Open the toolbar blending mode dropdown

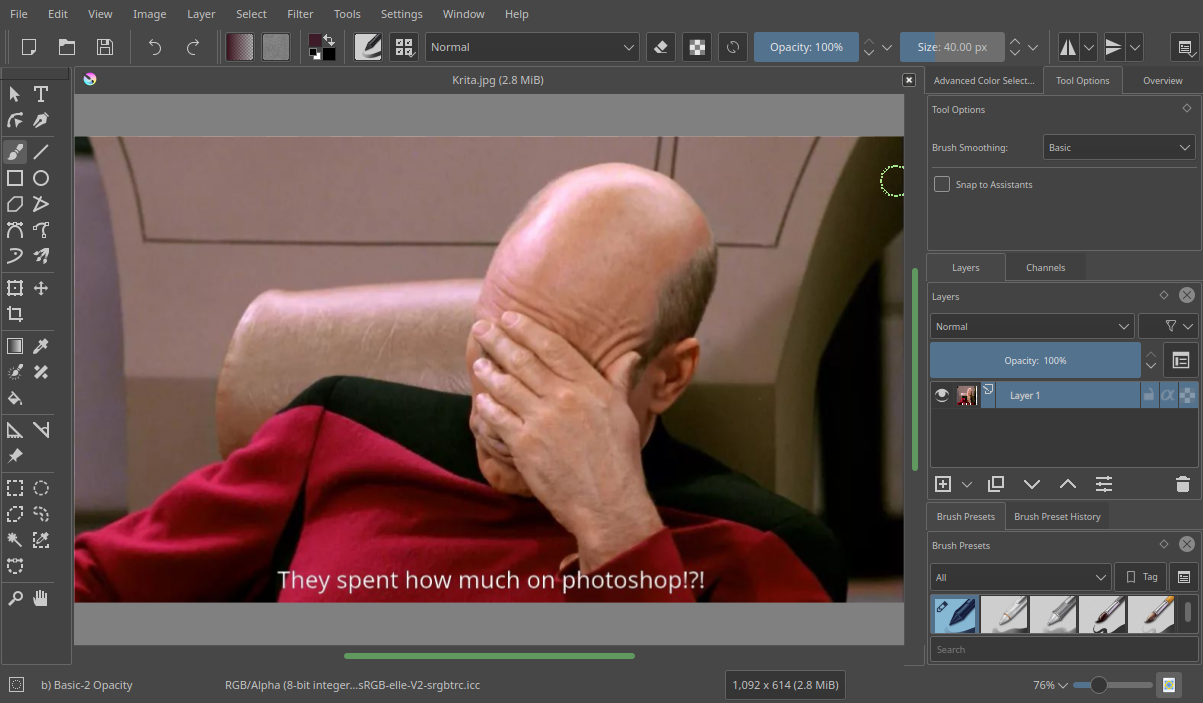533,47
